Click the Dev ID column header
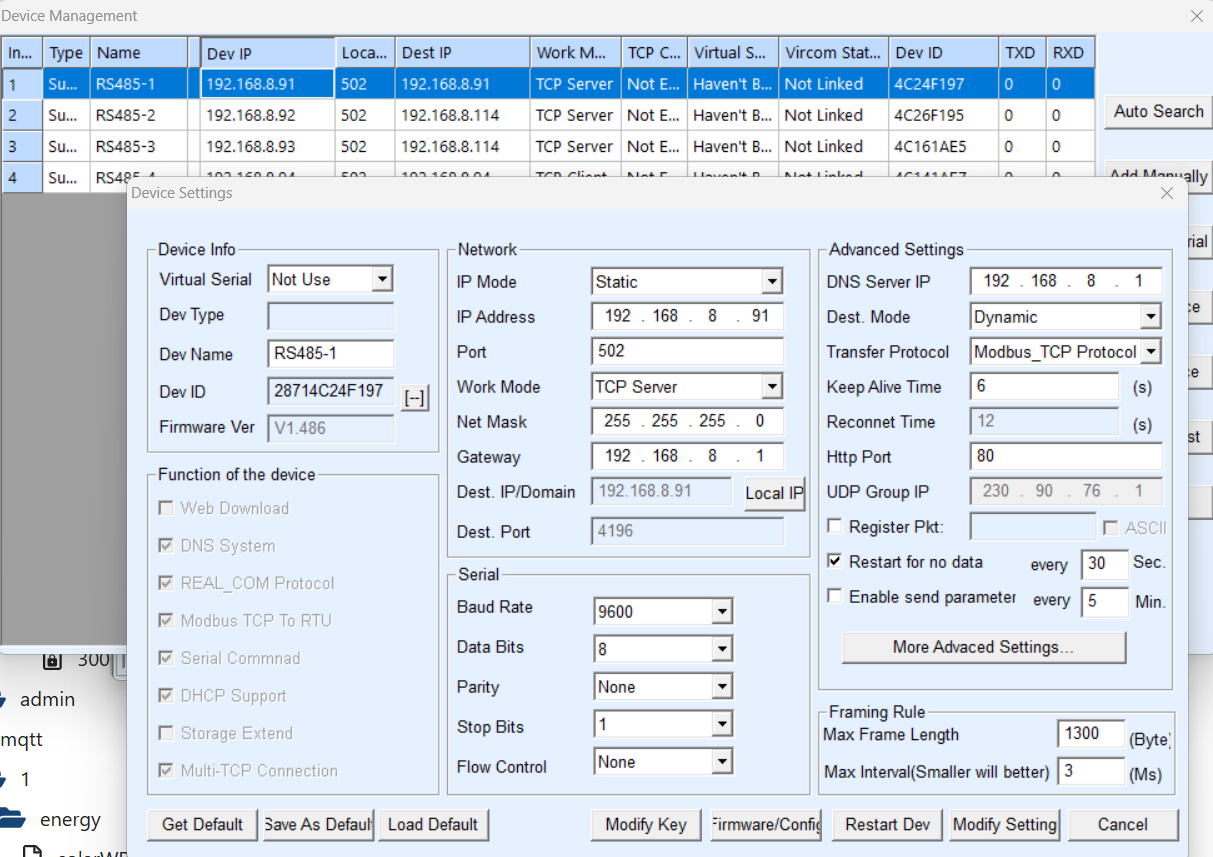 pyautogui.click(x=944, y=53)
